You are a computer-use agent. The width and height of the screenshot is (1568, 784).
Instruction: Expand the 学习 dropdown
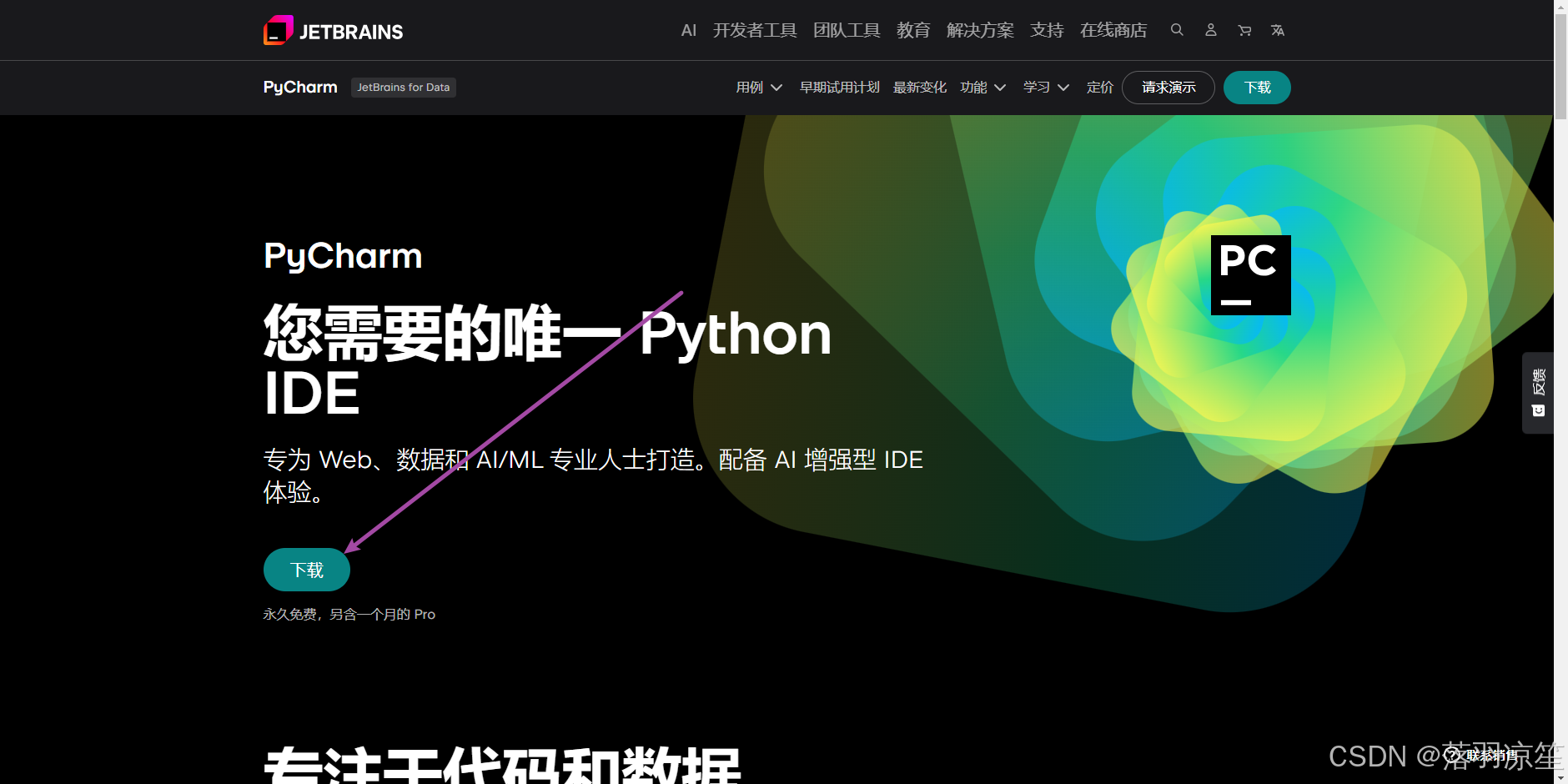pyautogui.click(x=1047, y=88)
